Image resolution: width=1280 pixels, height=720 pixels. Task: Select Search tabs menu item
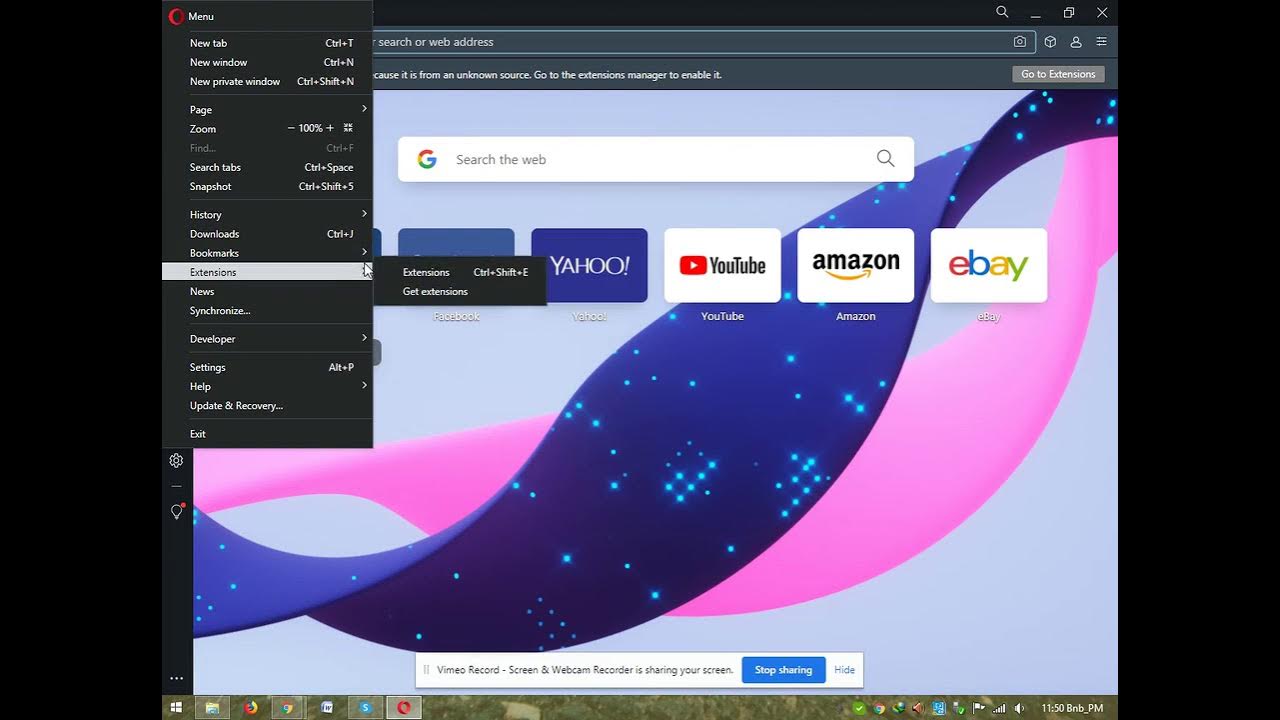point(267,167)
